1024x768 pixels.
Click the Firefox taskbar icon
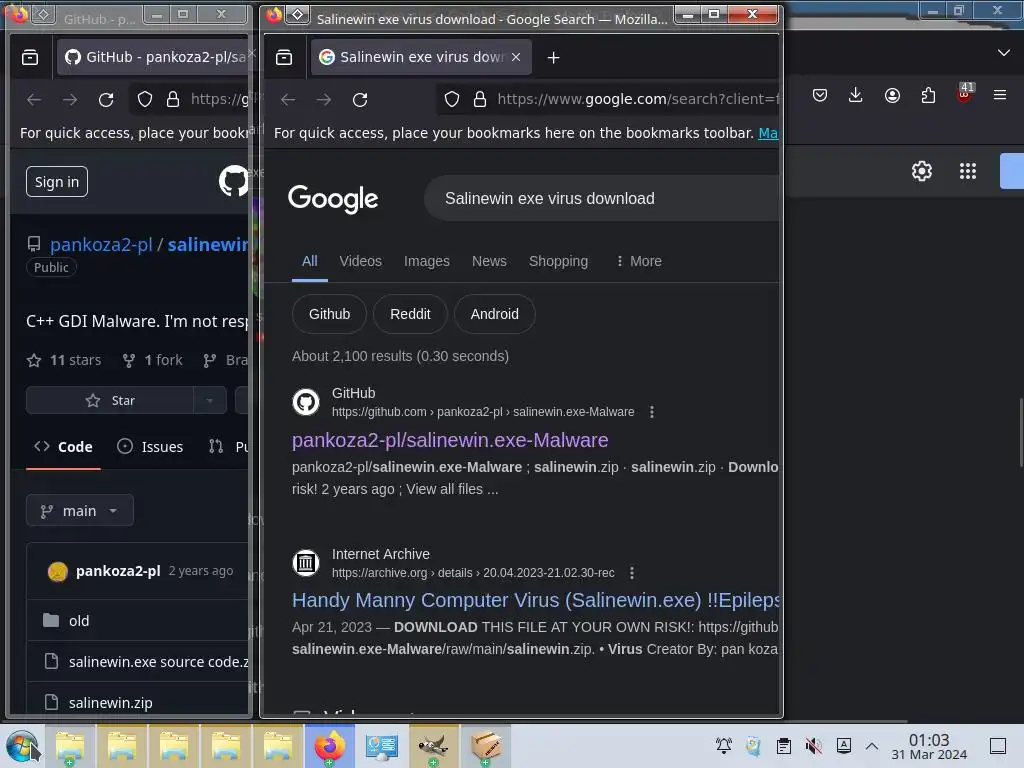[x=330, y=746]
